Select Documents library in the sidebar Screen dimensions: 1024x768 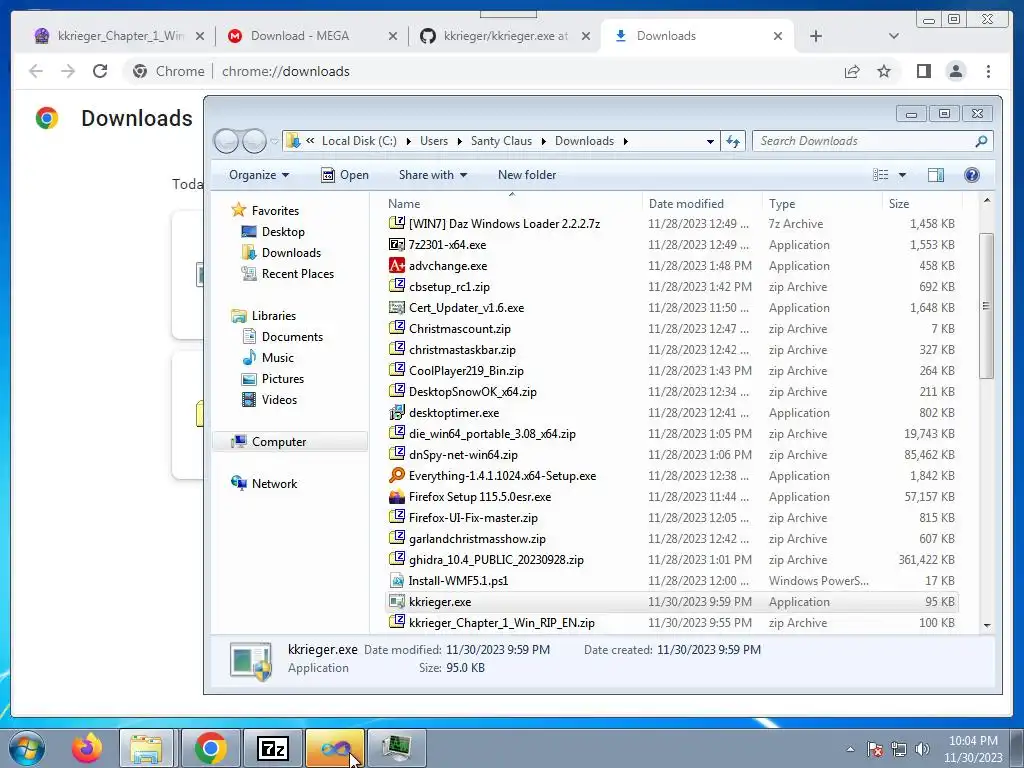[x=292, y=337]
